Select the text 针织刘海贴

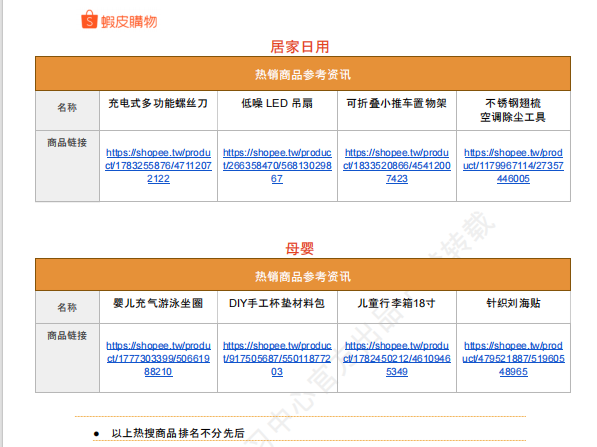coord(513,303)
